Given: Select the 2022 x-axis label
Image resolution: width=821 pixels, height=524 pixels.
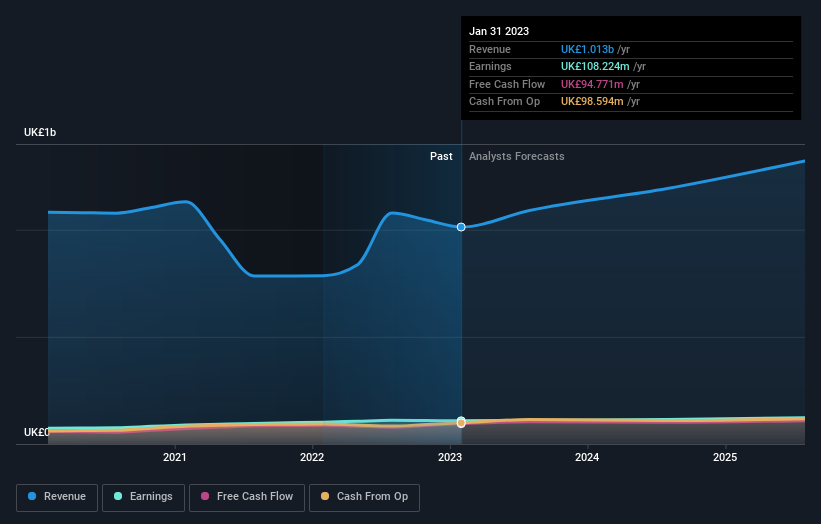Looking at the screenshot, I should pyautogui.click(x=312, y=458).
